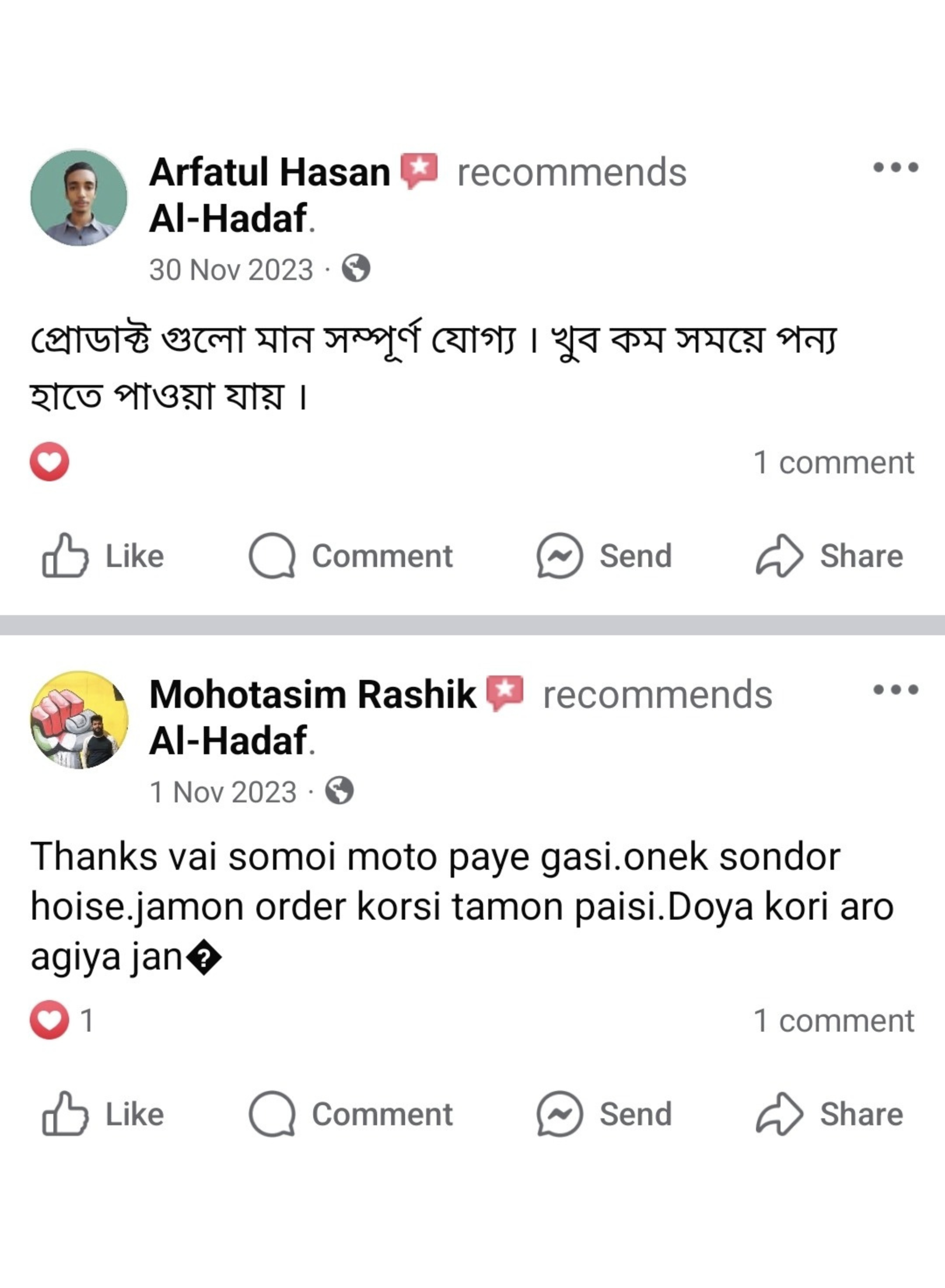This screenshot has height=1288, width=945.
Task: Open Al-Hadaf page from Arfatul's post
Action: pyautogui.click(x=228, y=218)
